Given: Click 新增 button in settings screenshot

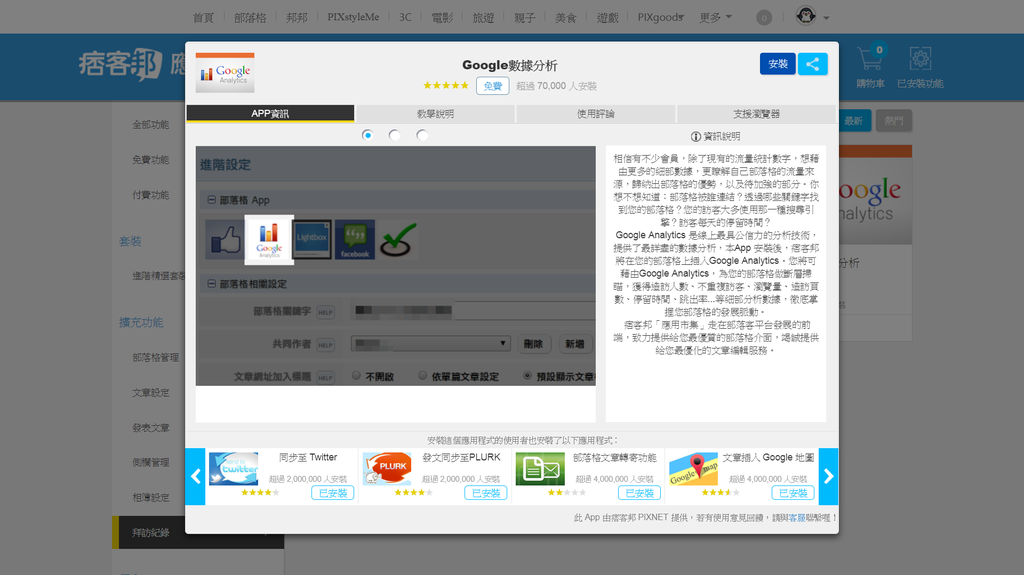Looking at the screenshot, I should point(575,344).
